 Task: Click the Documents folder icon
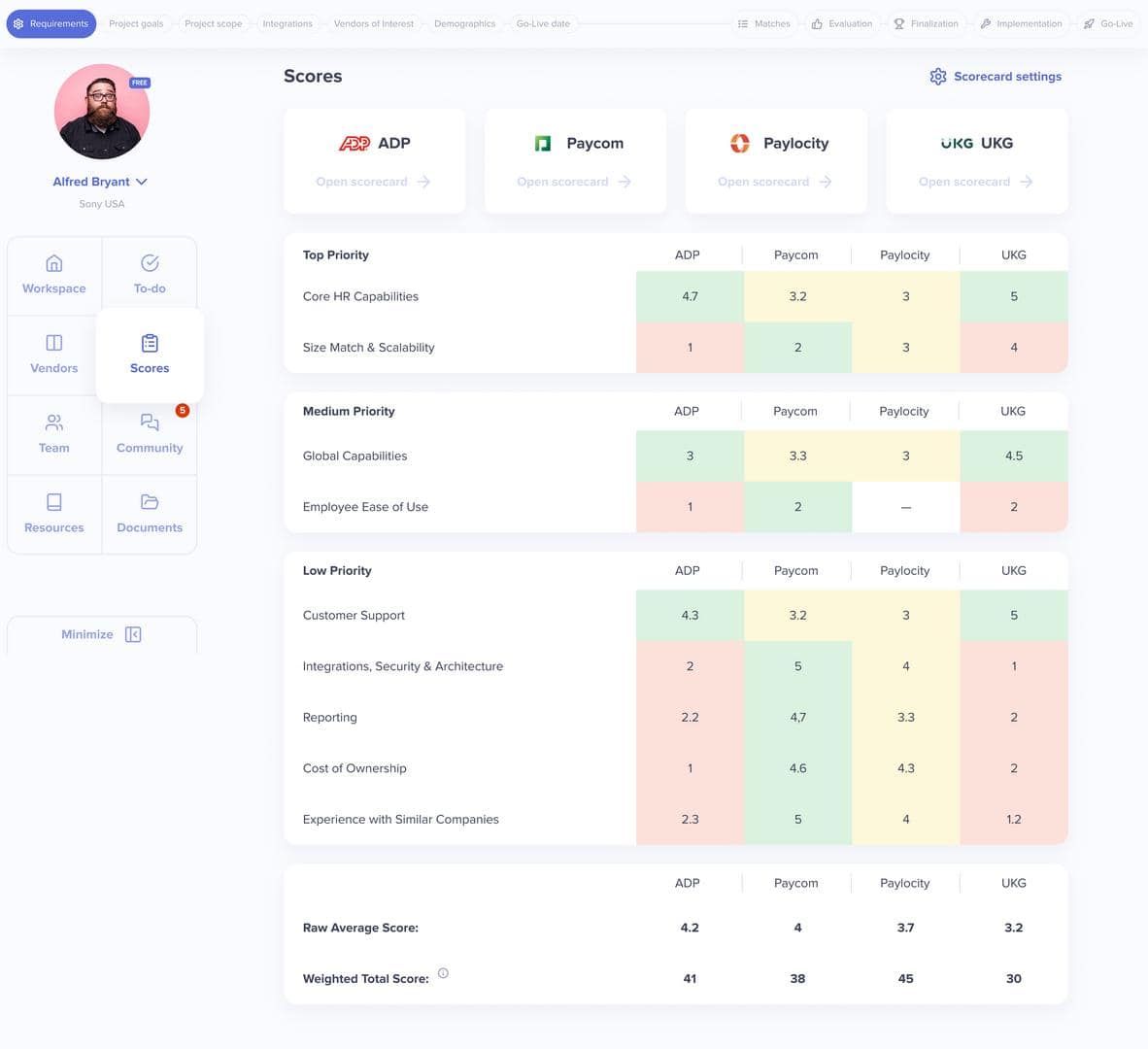click(x=149, y=501)
